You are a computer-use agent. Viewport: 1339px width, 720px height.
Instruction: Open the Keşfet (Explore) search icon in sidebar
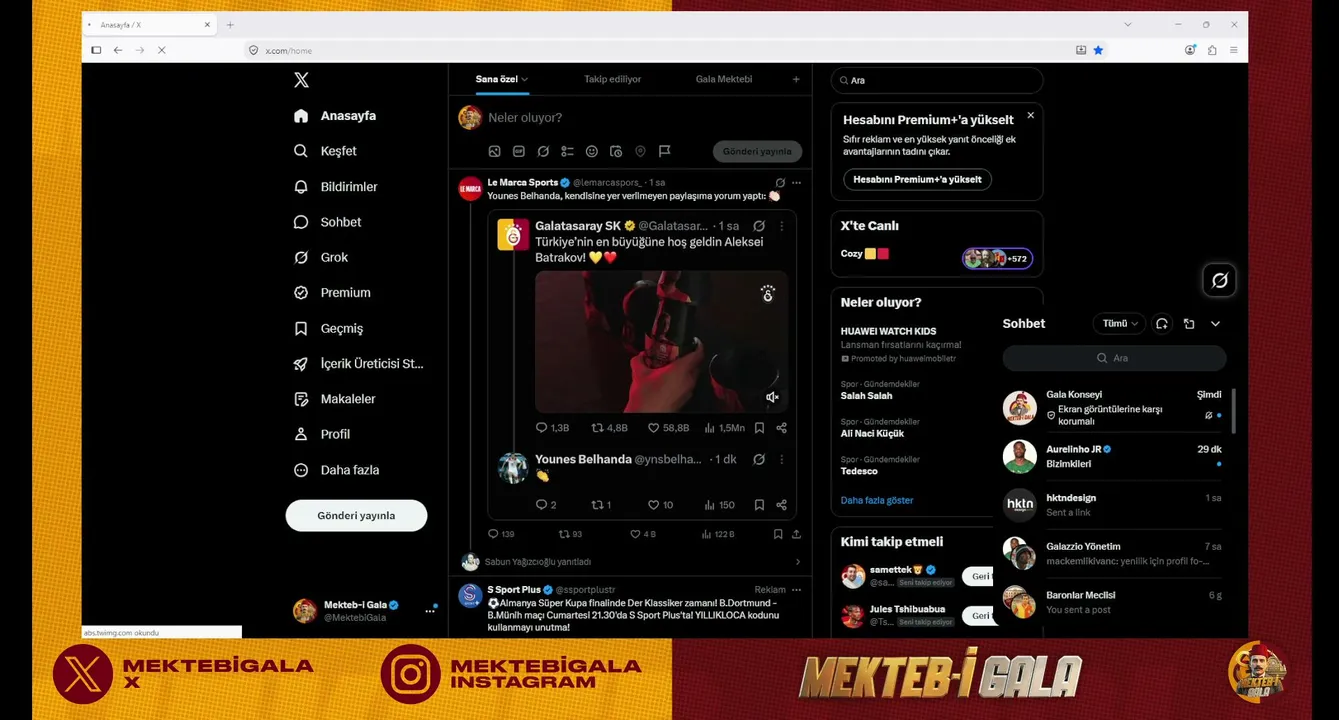pos(301,151)
